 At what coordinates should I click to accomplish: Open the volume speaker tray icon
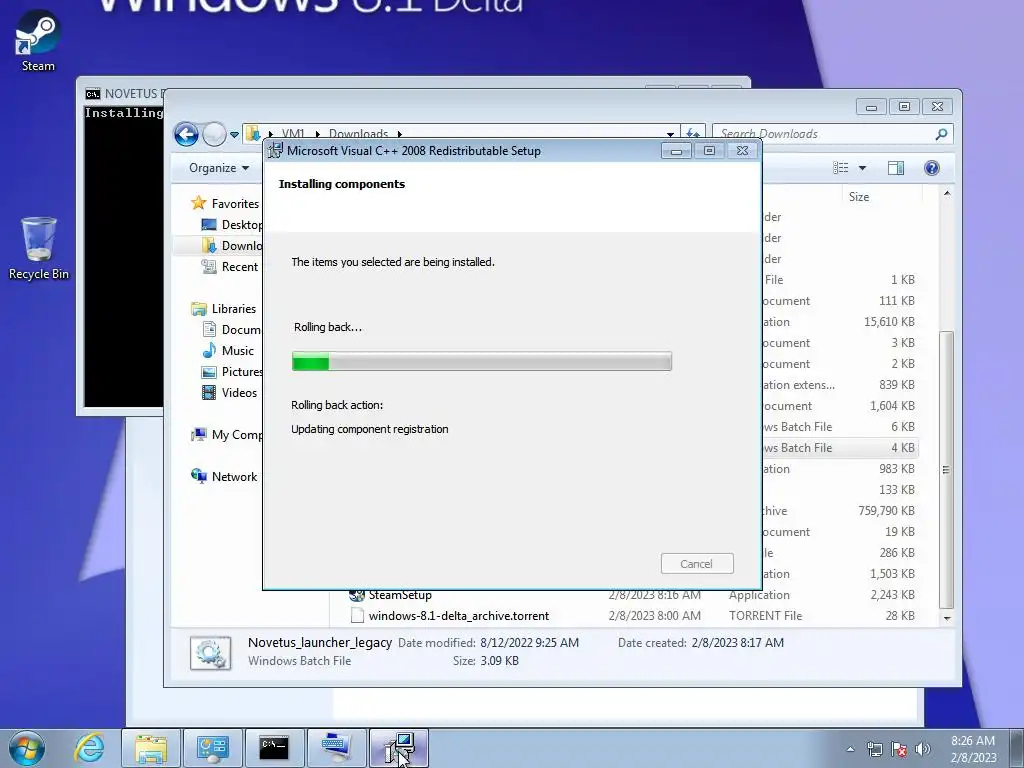[x=923, y=749]
